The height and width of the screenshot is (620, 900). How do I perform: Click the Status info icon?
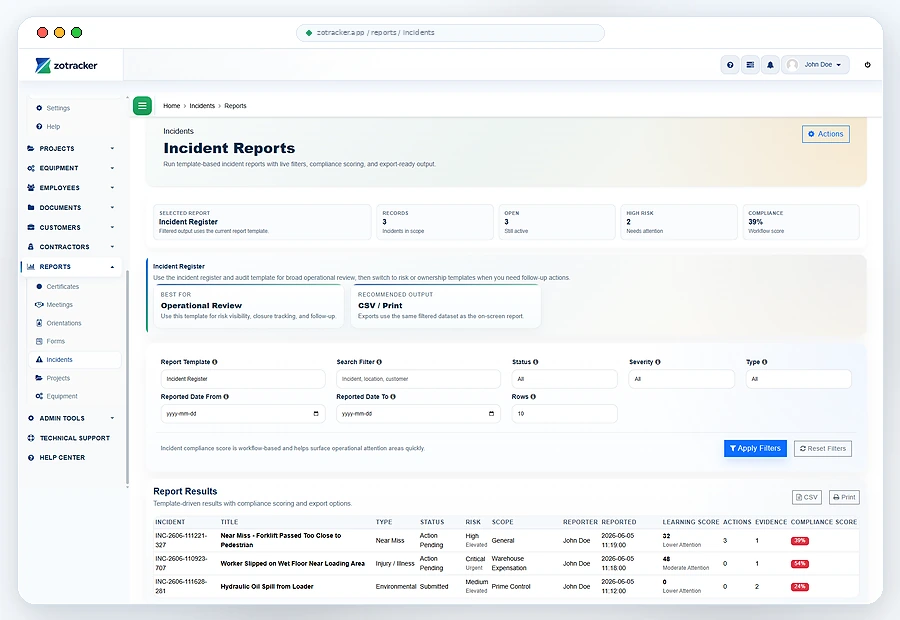coord(536,362)
